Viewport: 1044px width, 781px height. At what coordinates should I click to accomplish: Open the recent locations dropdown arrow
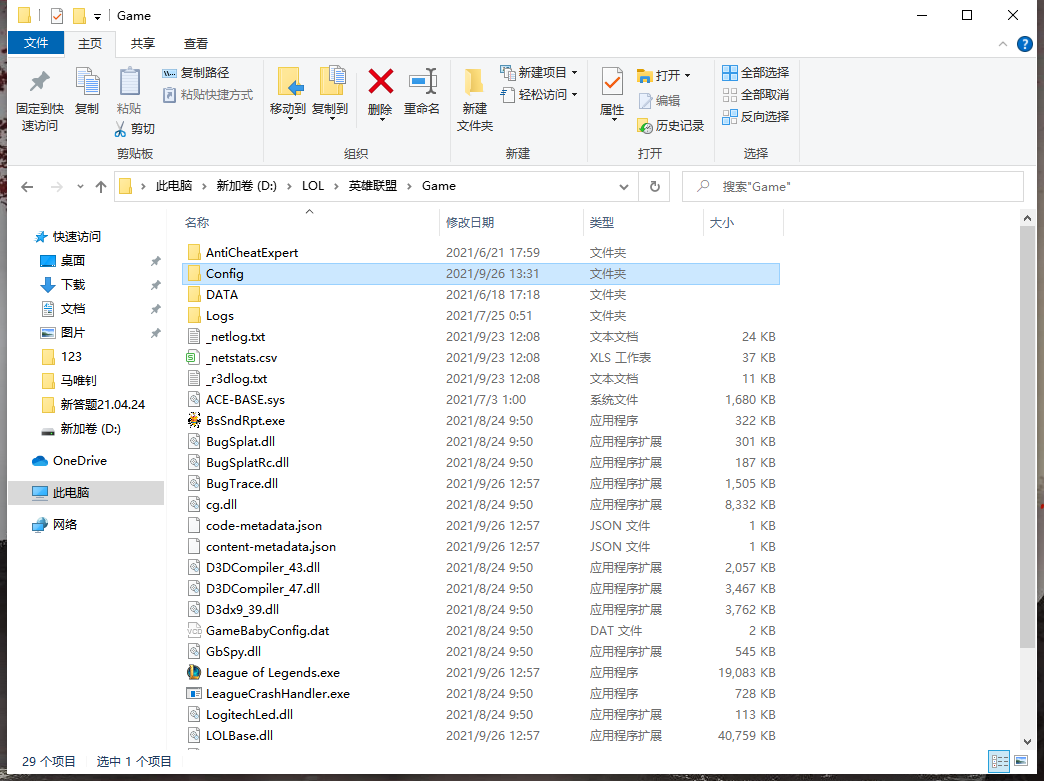point(80,187)
